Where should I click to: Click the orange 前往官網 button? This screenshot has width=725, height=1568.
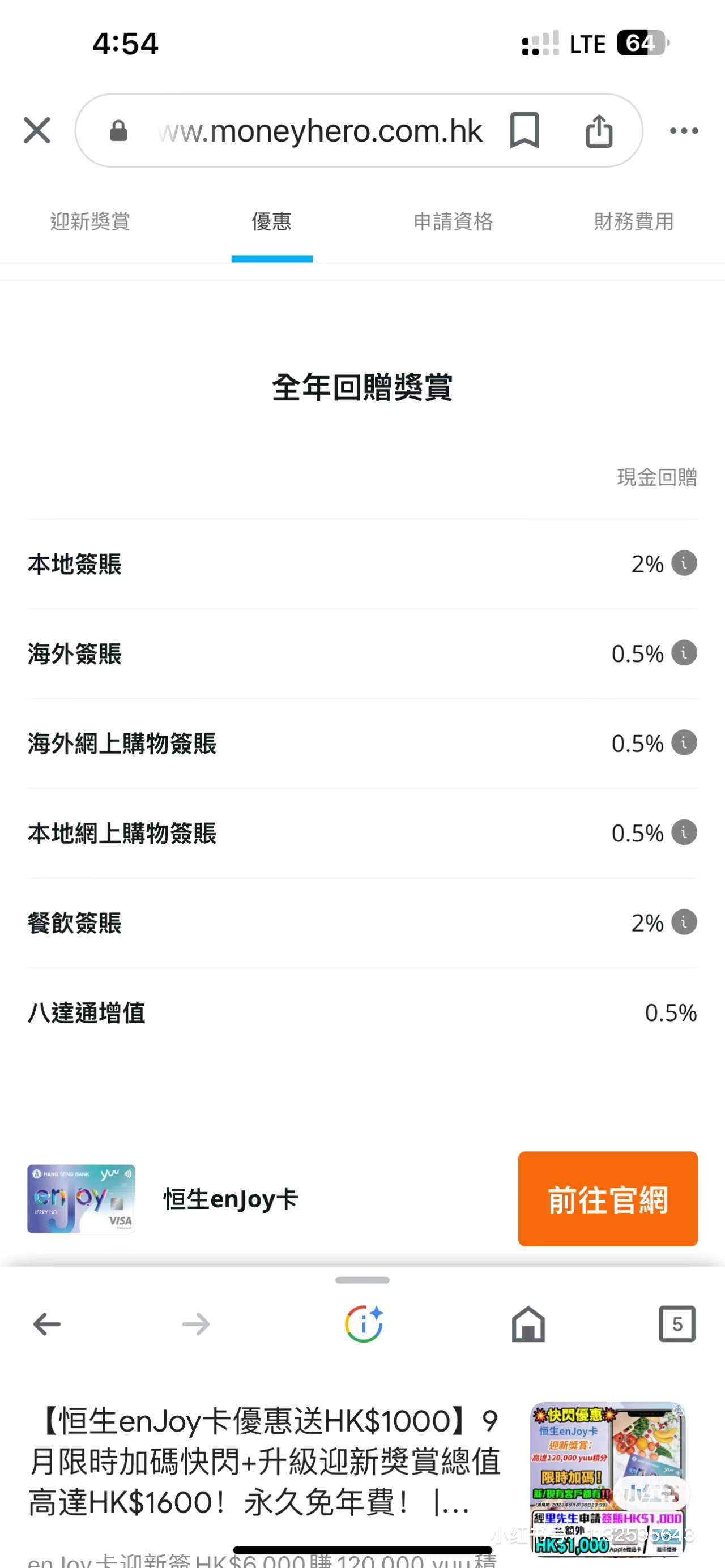pos(608,1199)
